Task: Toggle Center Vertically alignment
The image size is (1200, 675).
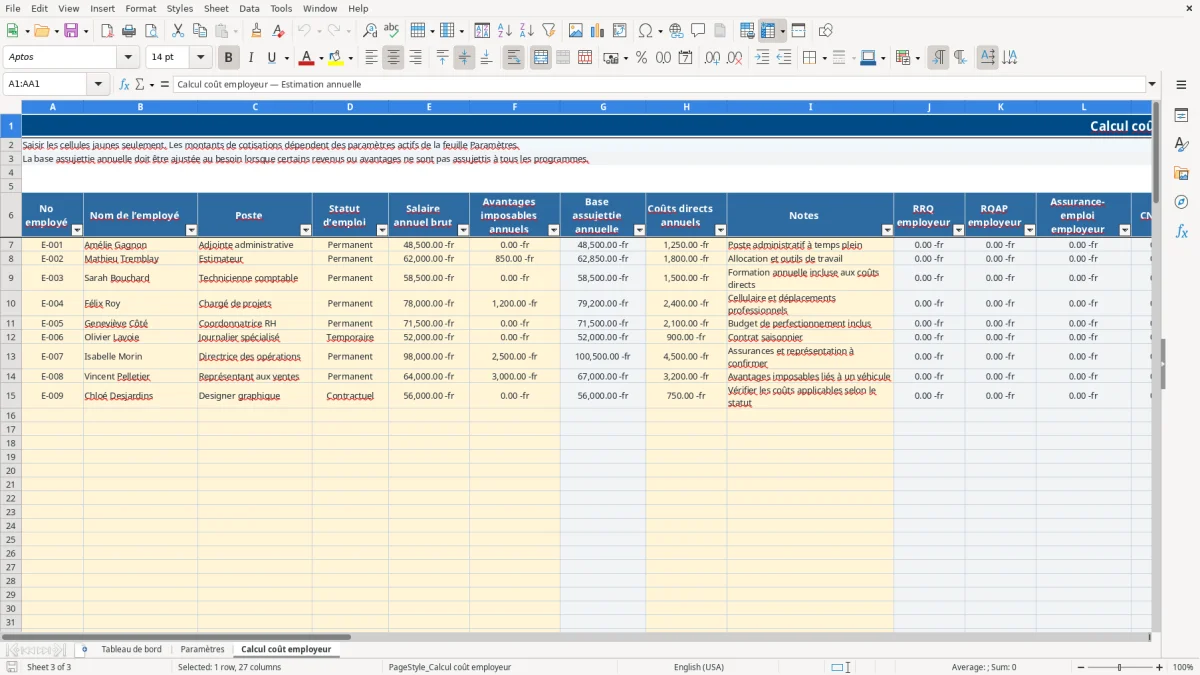Action: [x=464, y=58]
